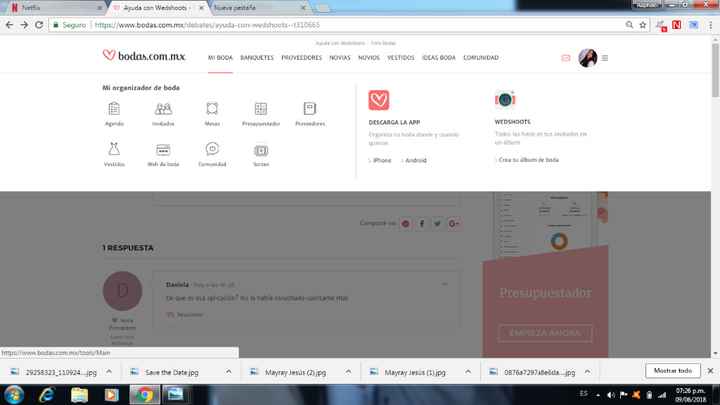The height and width of the screenshot is (405, 720).
Task: Click the bodas.com.mx logo
Action: pos(144,56)
